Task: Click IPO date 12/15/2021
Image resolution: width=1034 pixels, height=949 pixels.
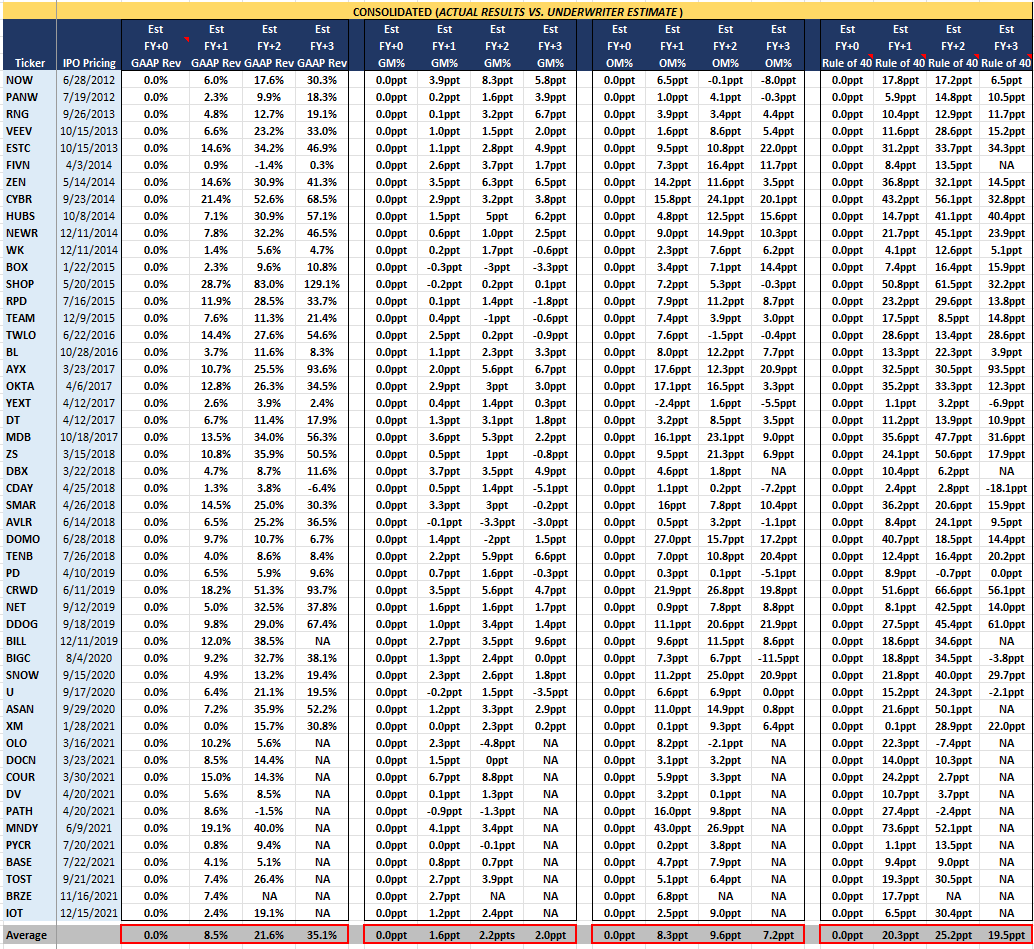Action: pos(89,913)
